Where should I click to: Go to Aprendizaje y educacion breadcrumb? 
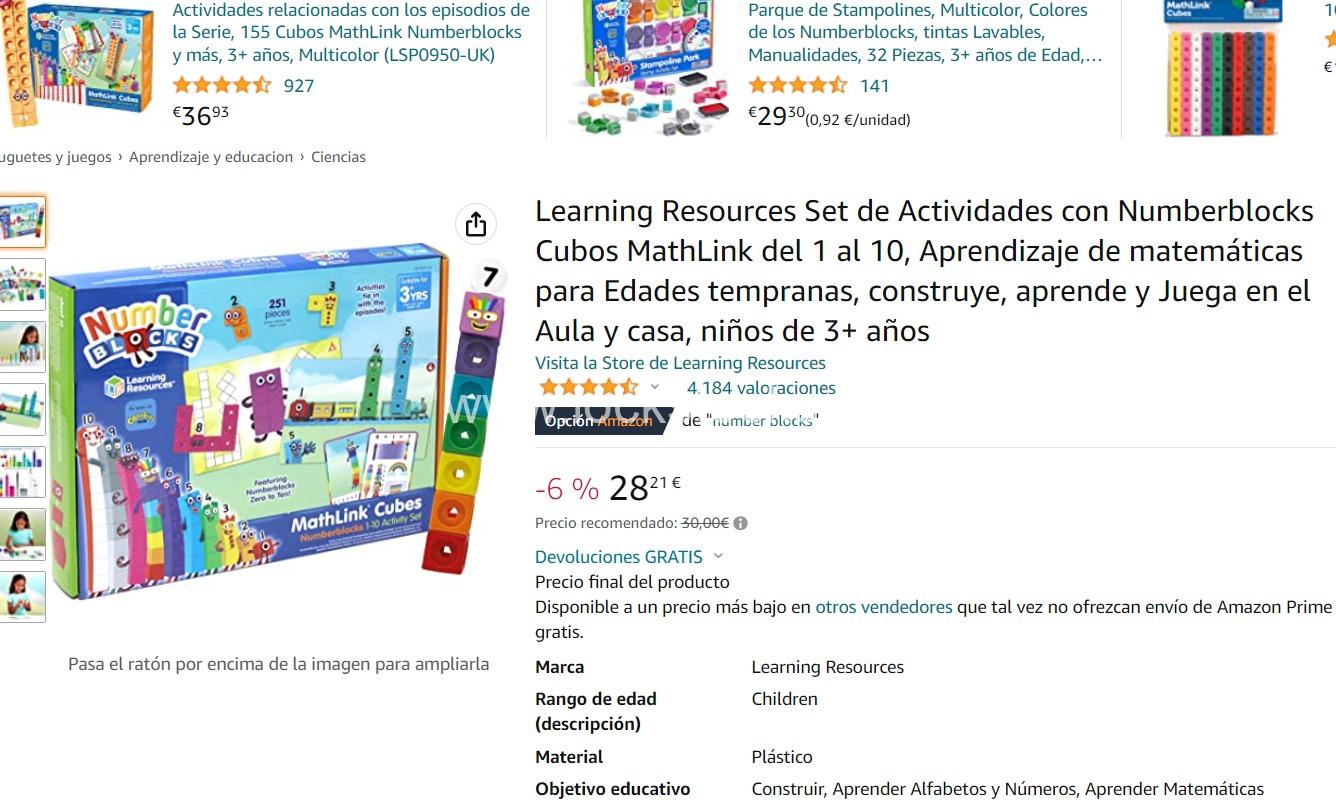211,157
